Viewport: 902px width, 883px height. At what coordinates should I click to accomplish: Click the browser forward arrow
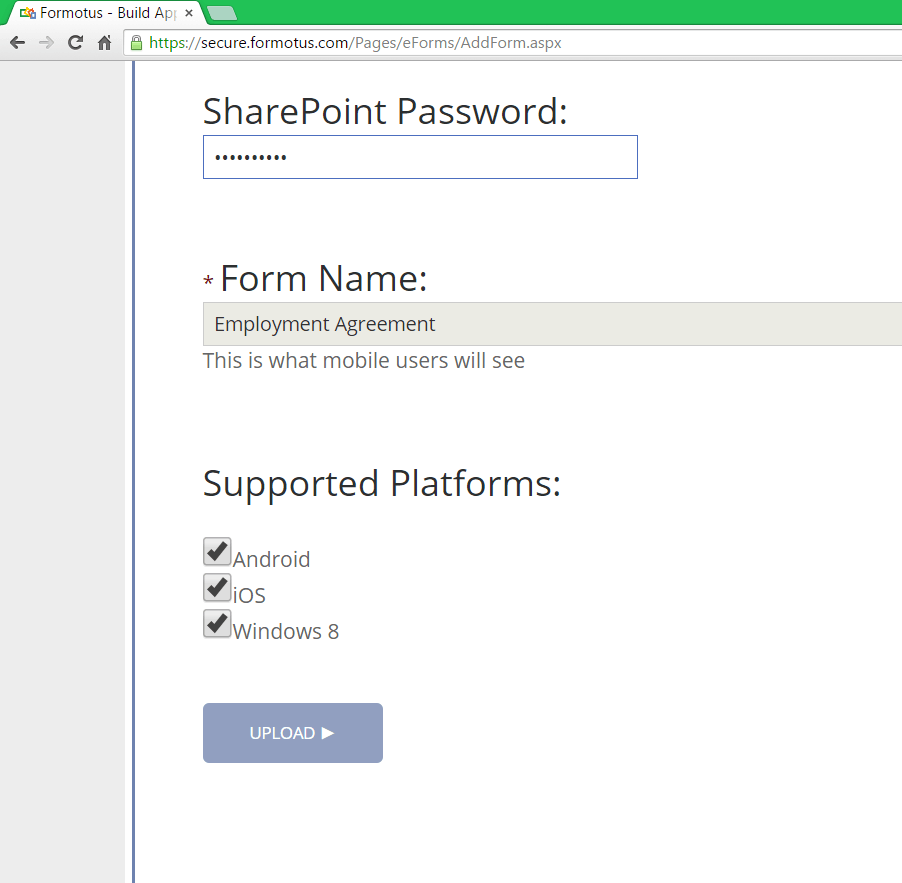coord(46,43)
